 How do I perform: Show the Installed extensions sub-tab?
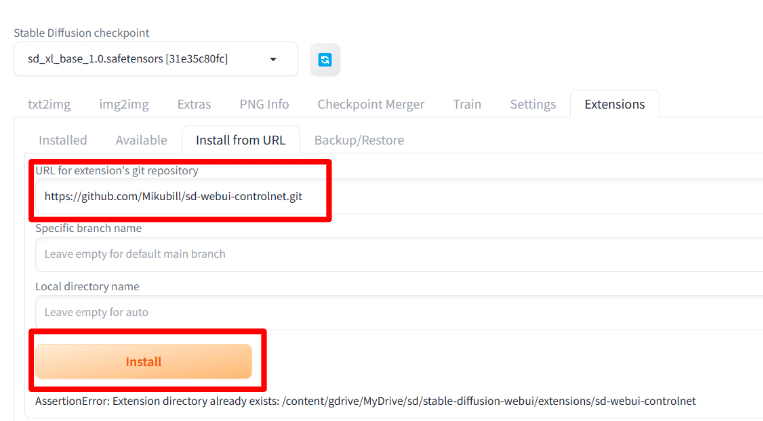(x=63, y=140)
